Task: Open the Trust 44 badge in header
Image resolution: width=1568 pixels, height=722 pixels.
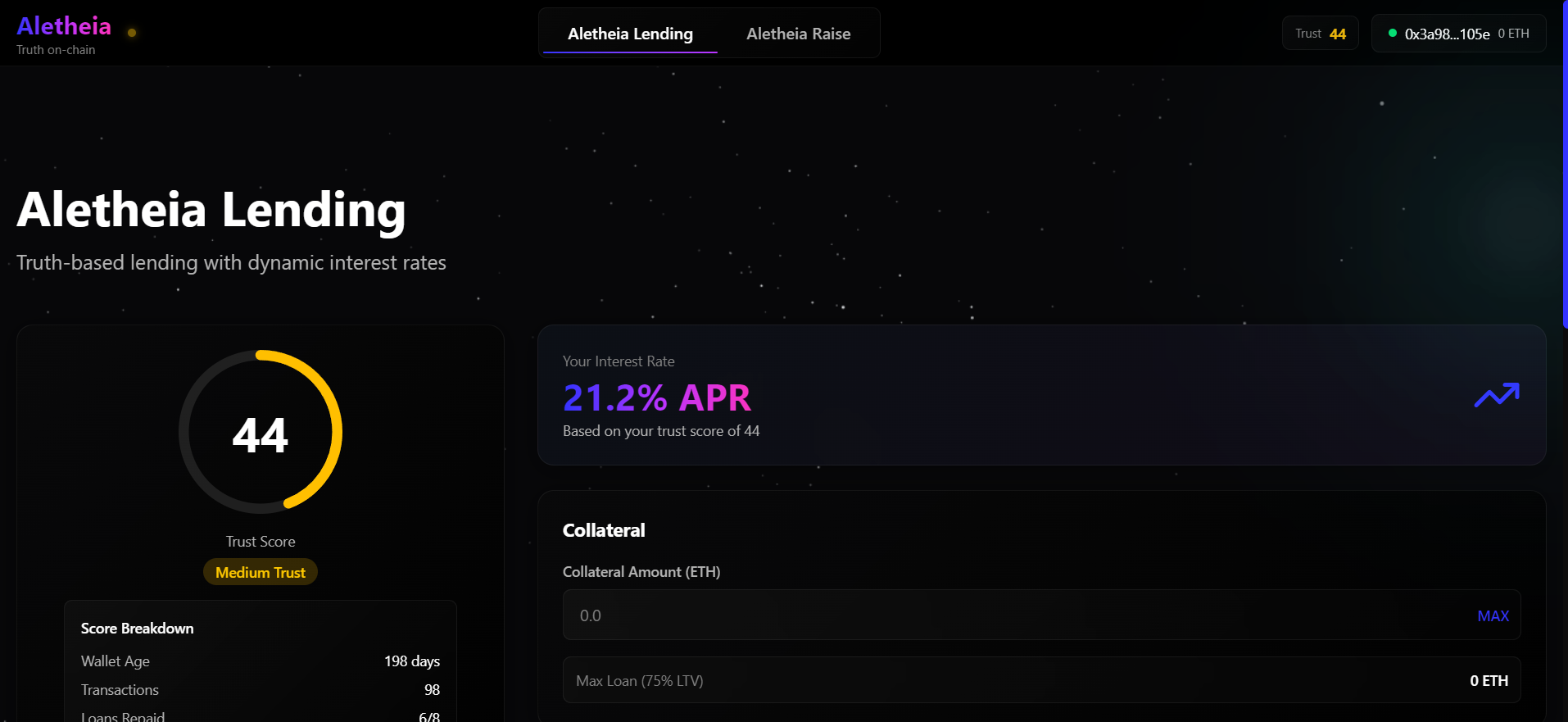Action: coord(1320,34)
